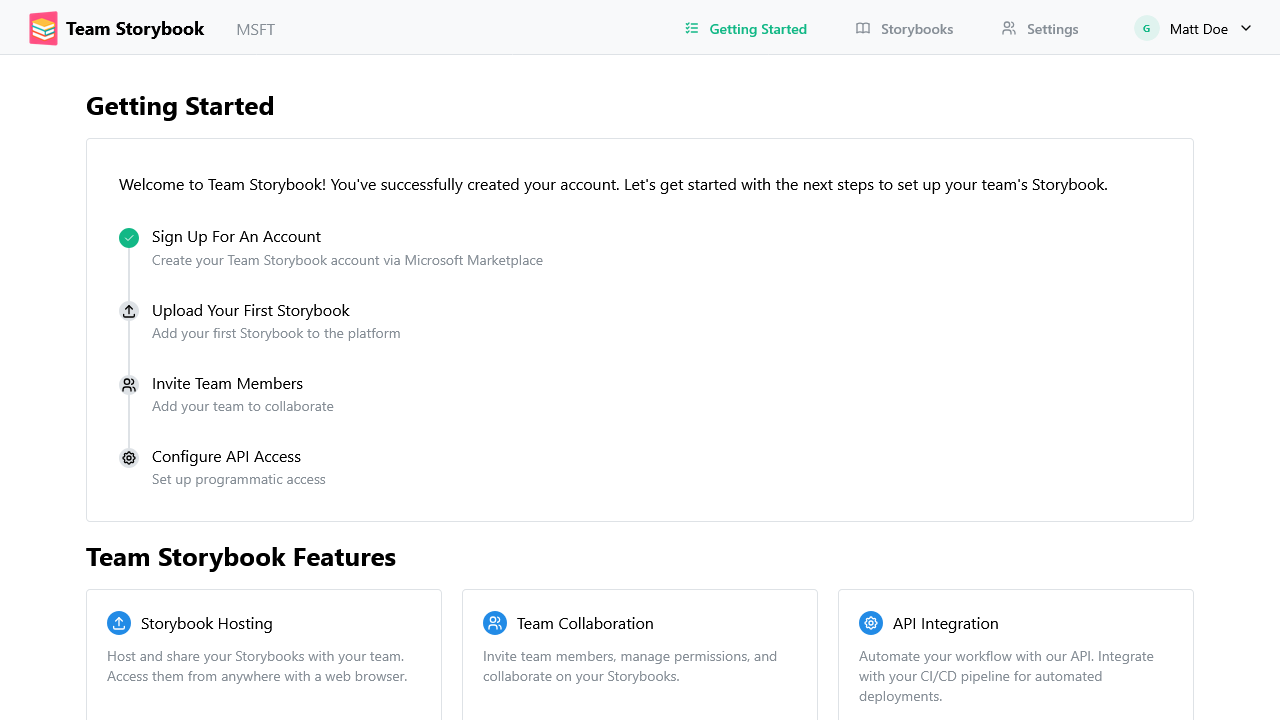Switch to the Storybooks tab
Screen dimensions: 1280x720
point(915,29)
